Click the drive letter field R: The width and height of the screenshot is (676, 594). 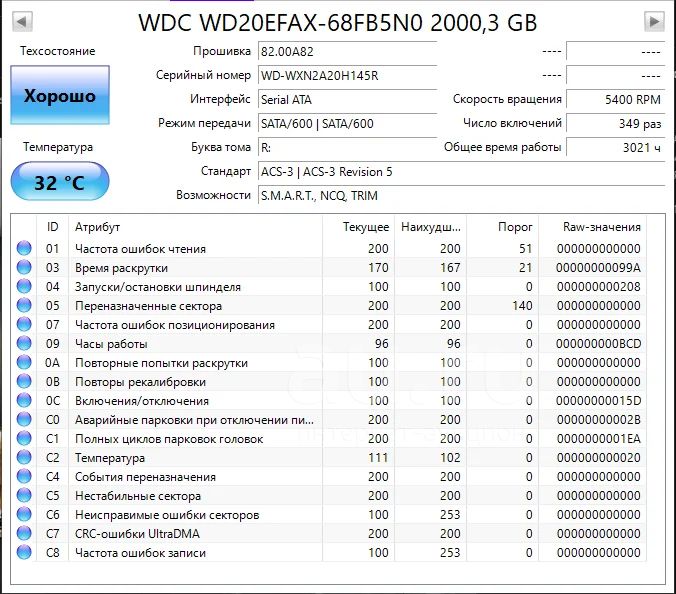pyautogui.click(x=347, y=148)
